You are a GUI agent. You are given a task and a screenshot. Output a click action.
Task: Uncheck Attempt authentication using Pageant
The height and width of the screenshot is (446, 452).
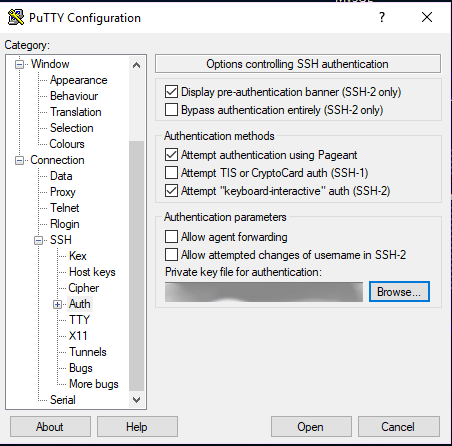171,155
